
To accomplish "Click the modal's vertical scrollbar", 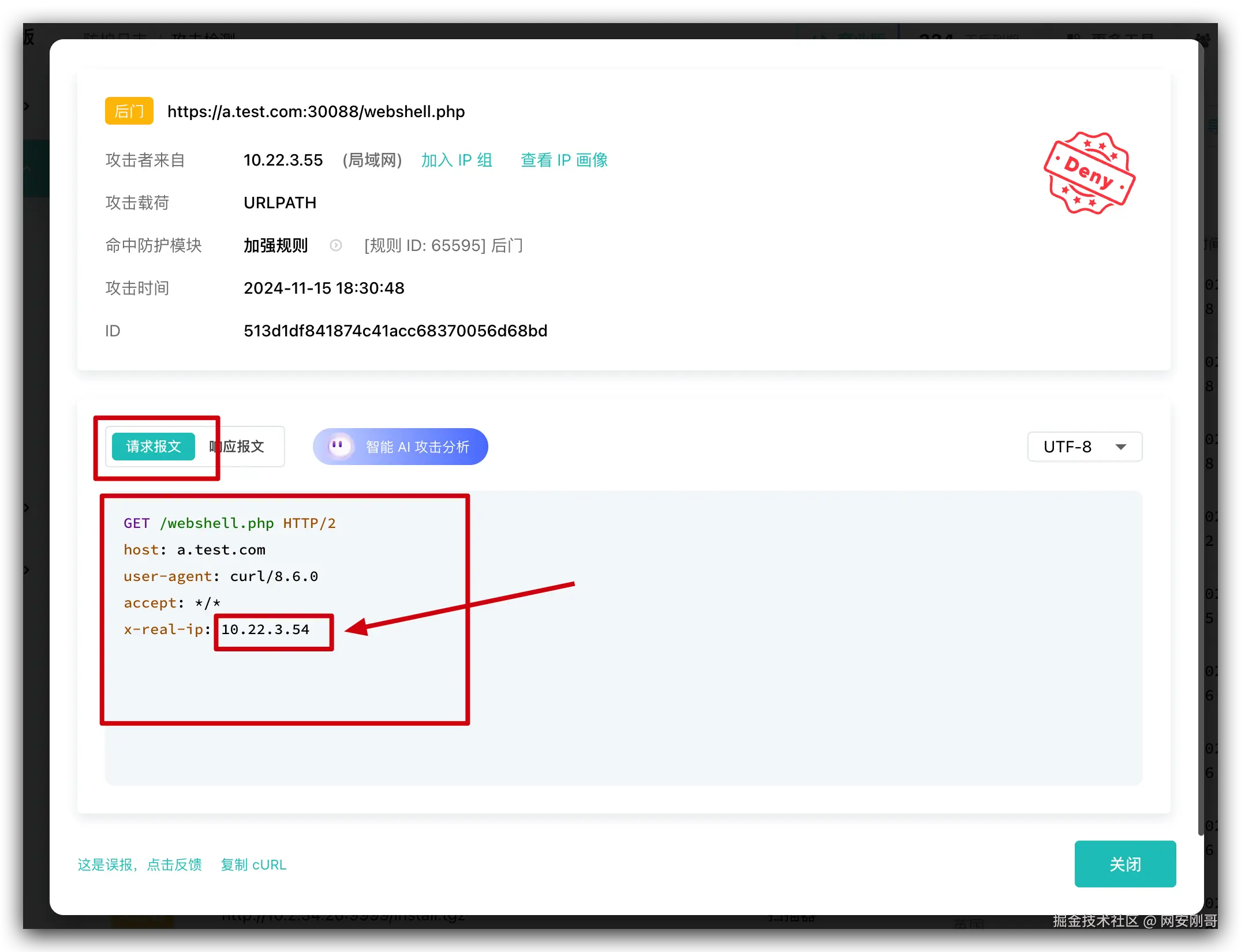I will [1201, 438].
